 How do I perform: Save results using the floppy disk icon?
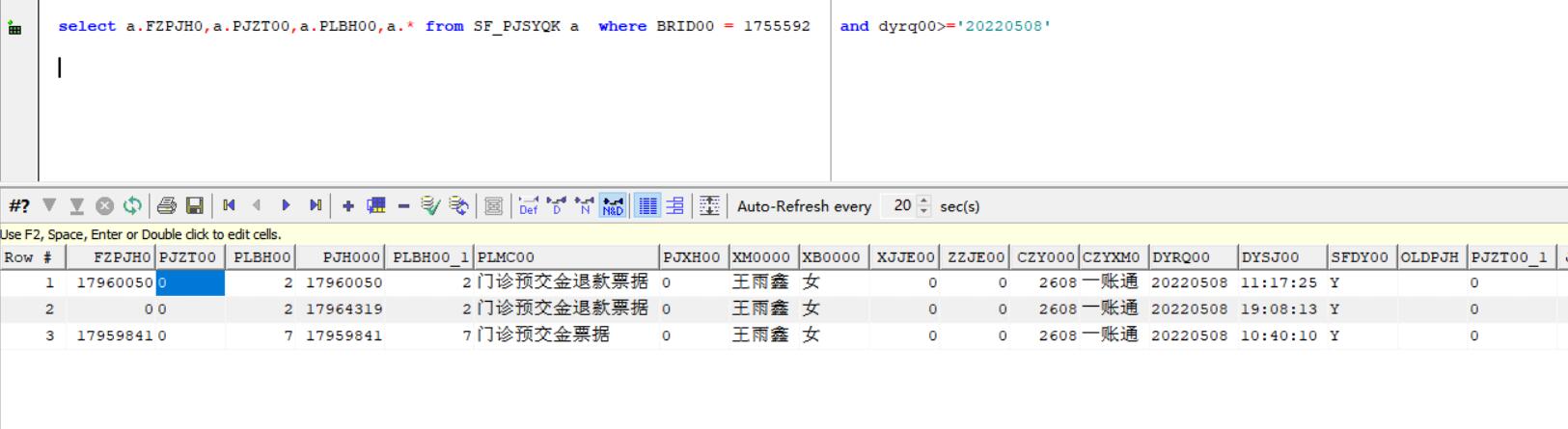tap(195, 206)
